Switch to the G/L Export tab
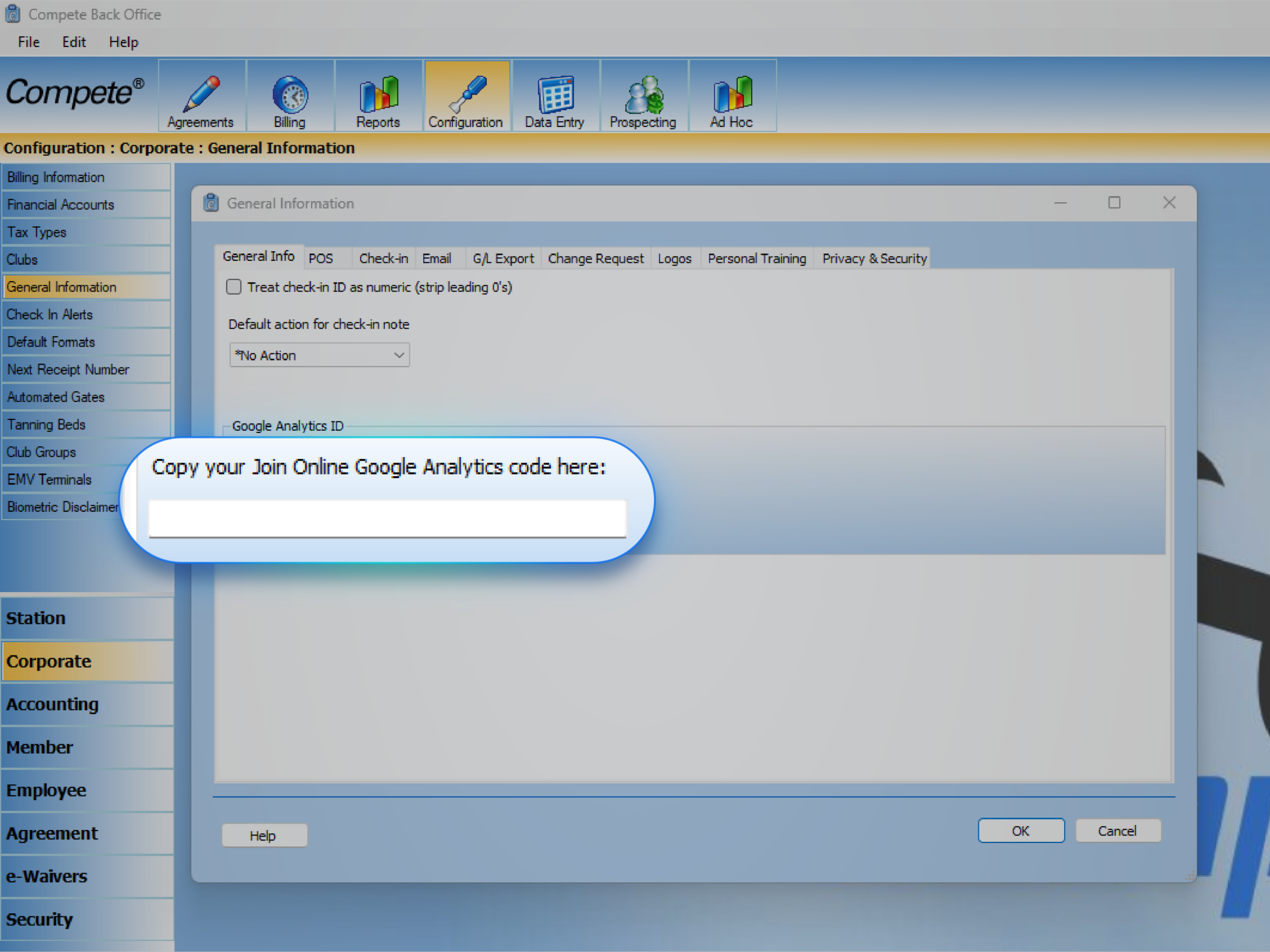1270x952 pixels. pyautogui.click(x=503, y=259)
